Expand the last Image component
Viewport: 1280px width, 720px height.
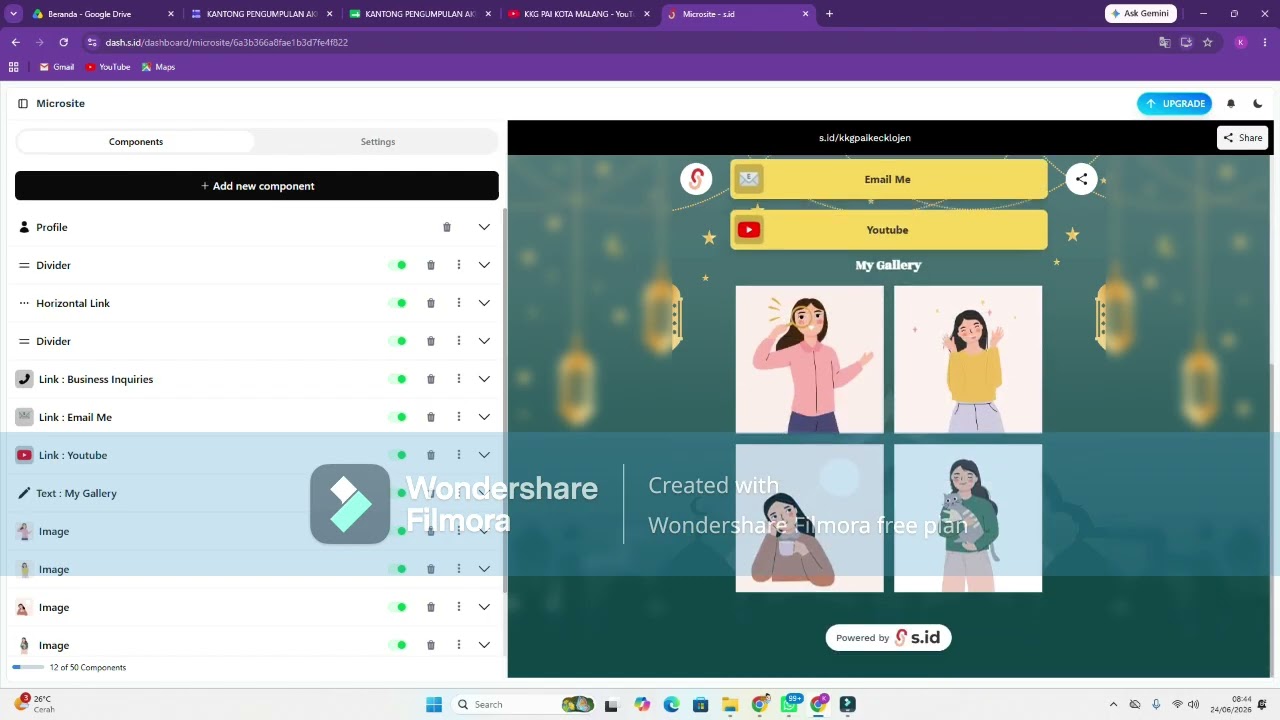click(484, 645)
